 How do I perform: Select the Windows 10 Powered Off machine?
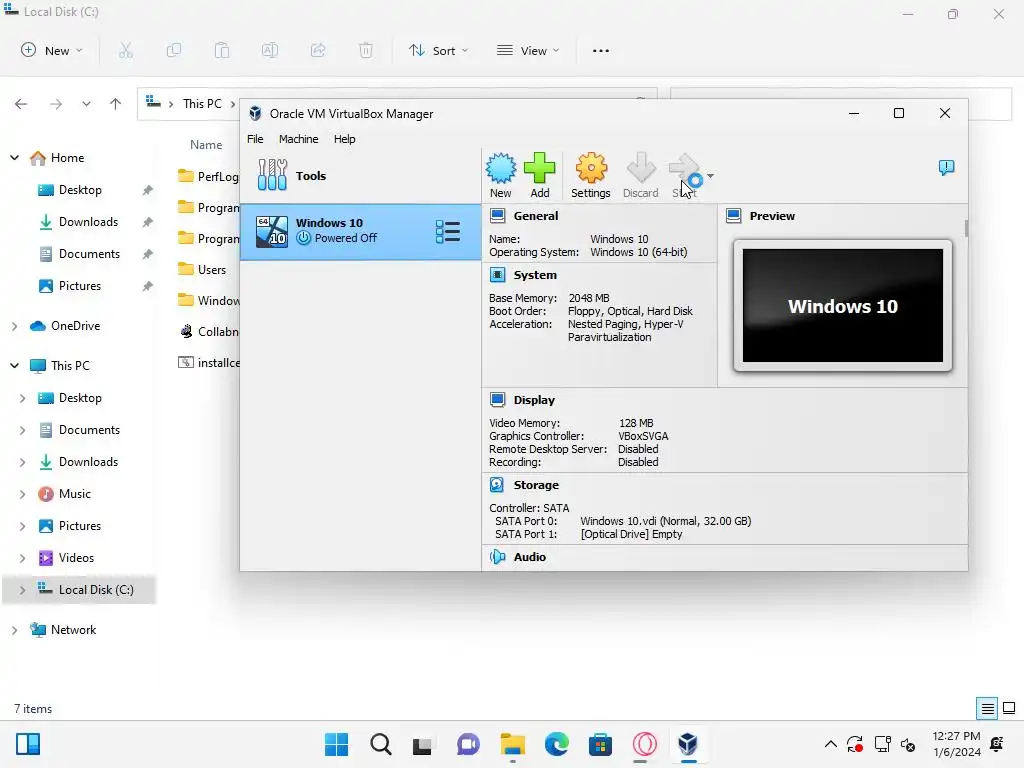[x=360, y=232]
